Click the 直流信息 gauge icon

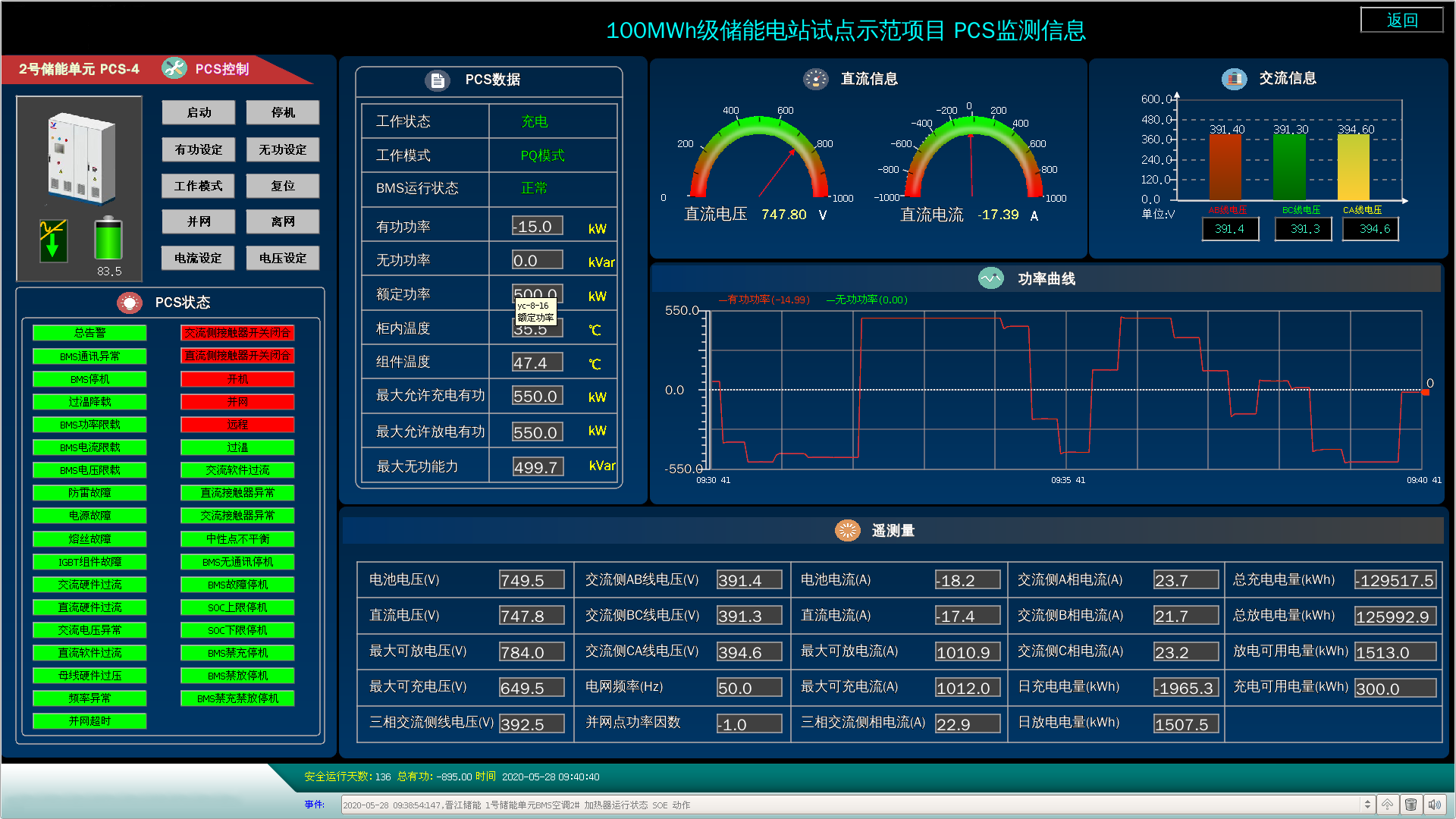point(816,79)
